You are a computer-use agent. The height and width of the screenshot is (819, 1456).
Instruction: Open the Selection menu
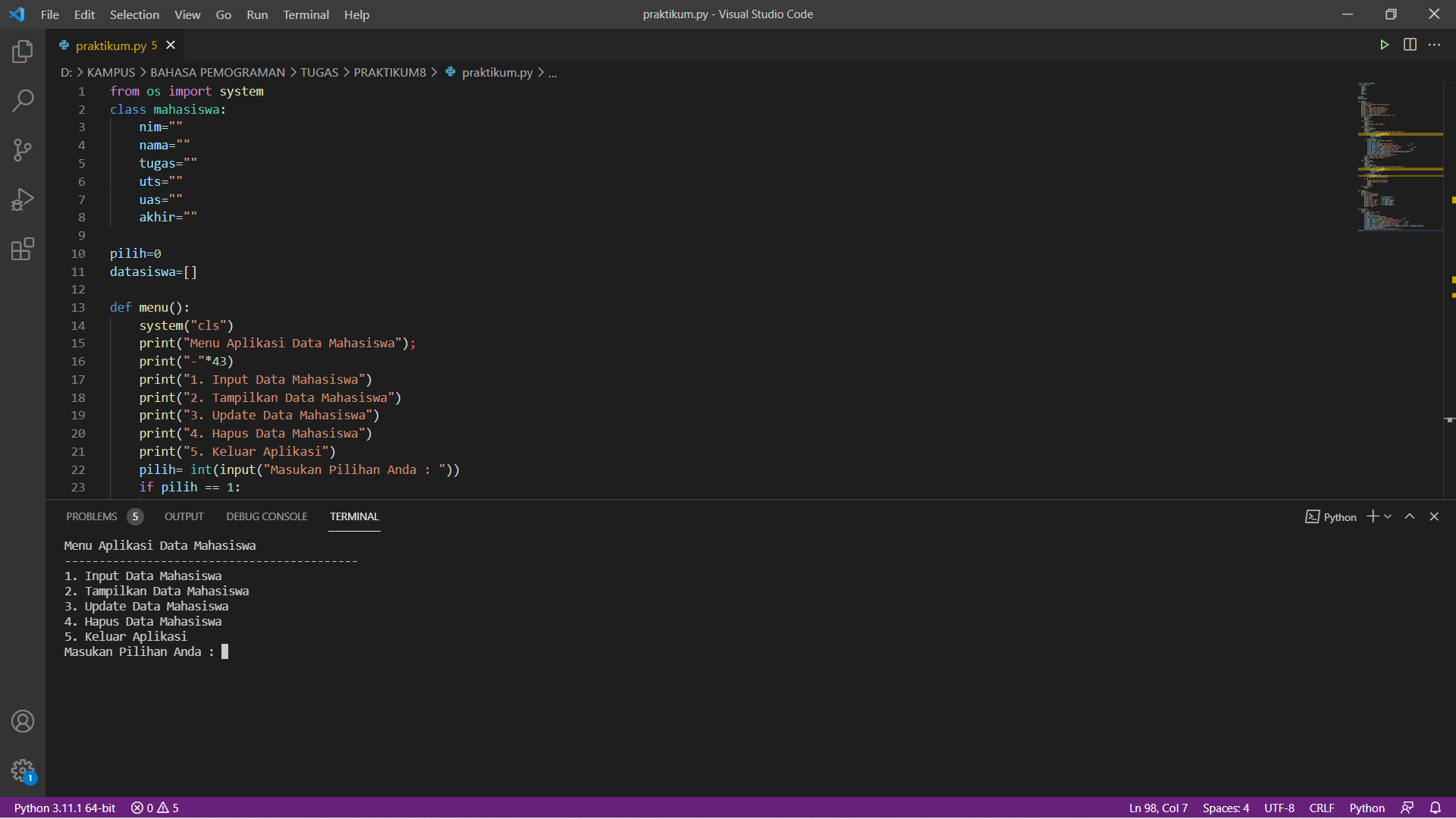pos(134,14)
